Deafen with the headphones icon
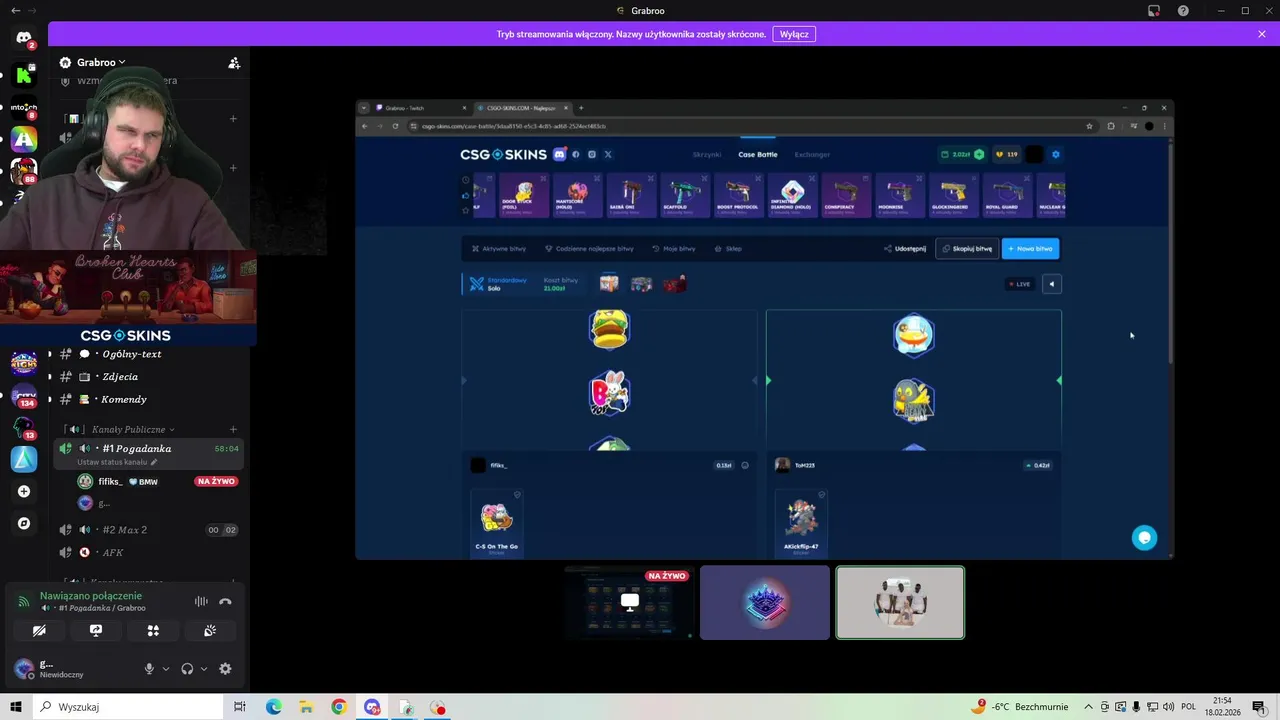Image resolution: width=1280 pixels, height=720 pixels. (x=187, y=669)
